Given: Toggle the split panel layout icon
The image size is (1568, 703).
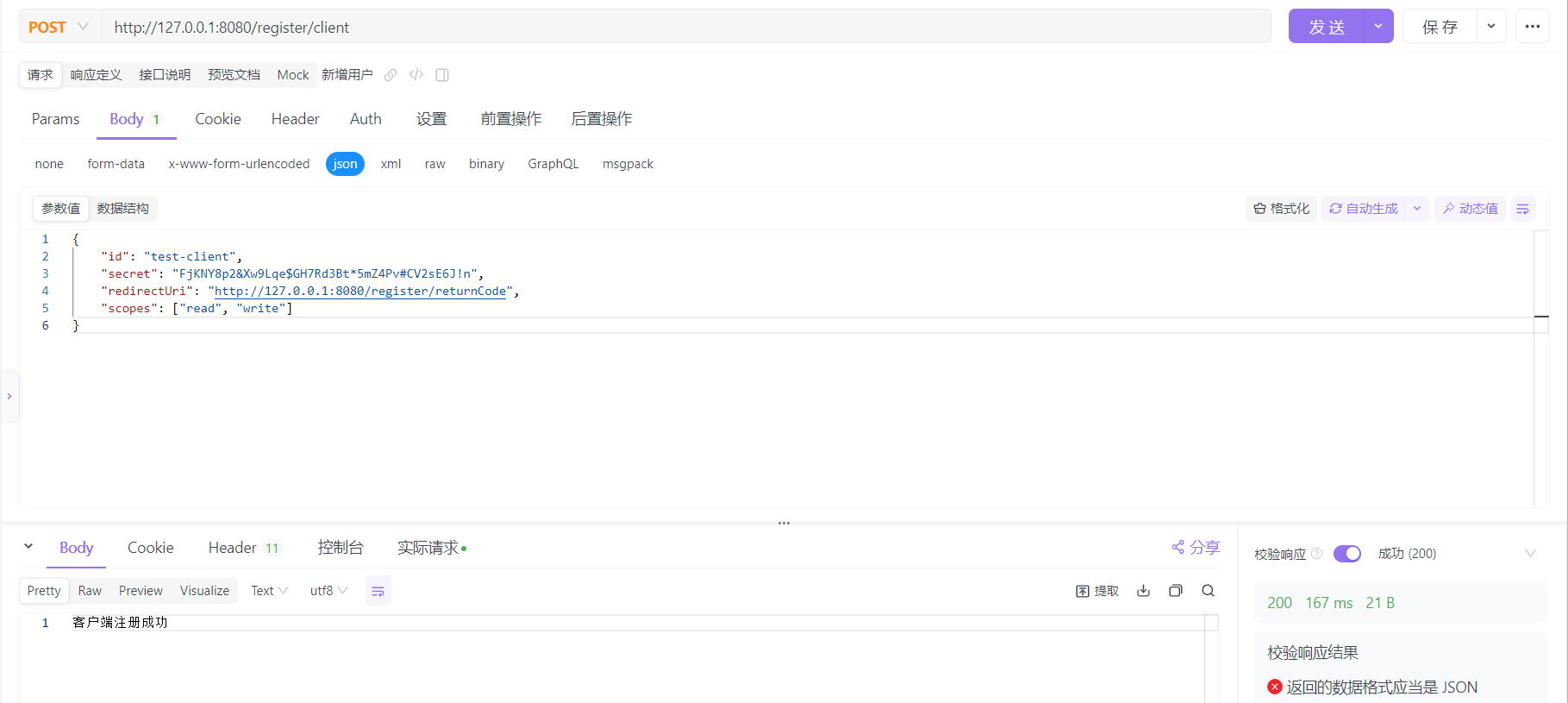Looking at the screenshot, I should (442, 75).
